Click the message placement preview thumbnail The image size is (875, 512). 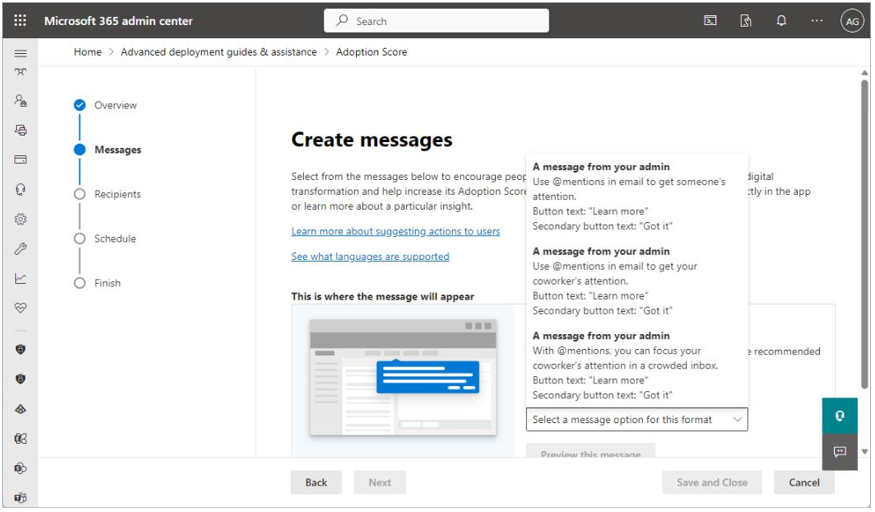coord(403,378)
